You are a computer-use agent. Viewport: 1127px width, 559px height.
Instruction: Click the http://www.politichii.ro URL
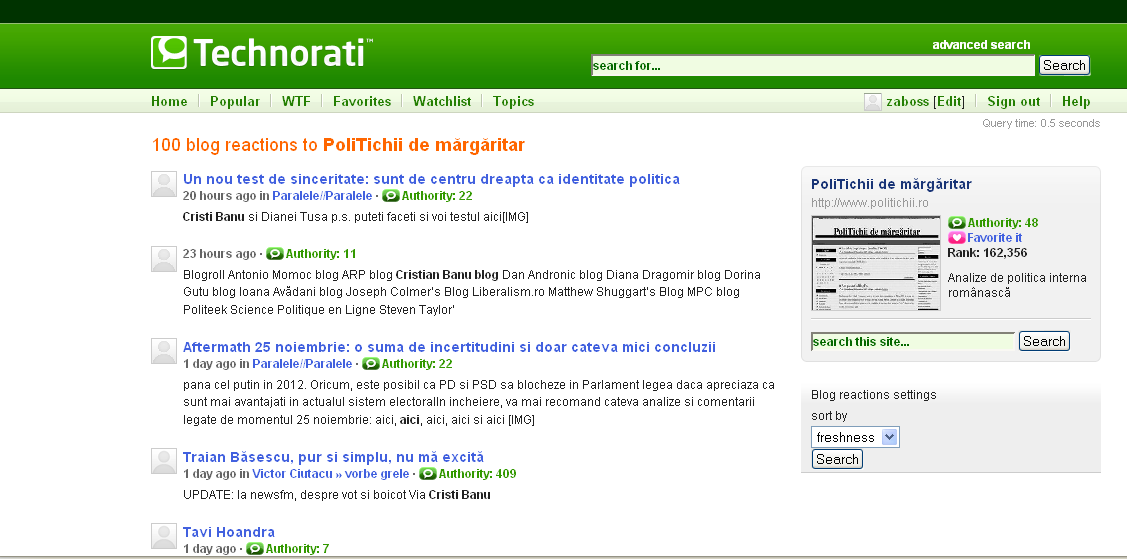click(870, 203)
